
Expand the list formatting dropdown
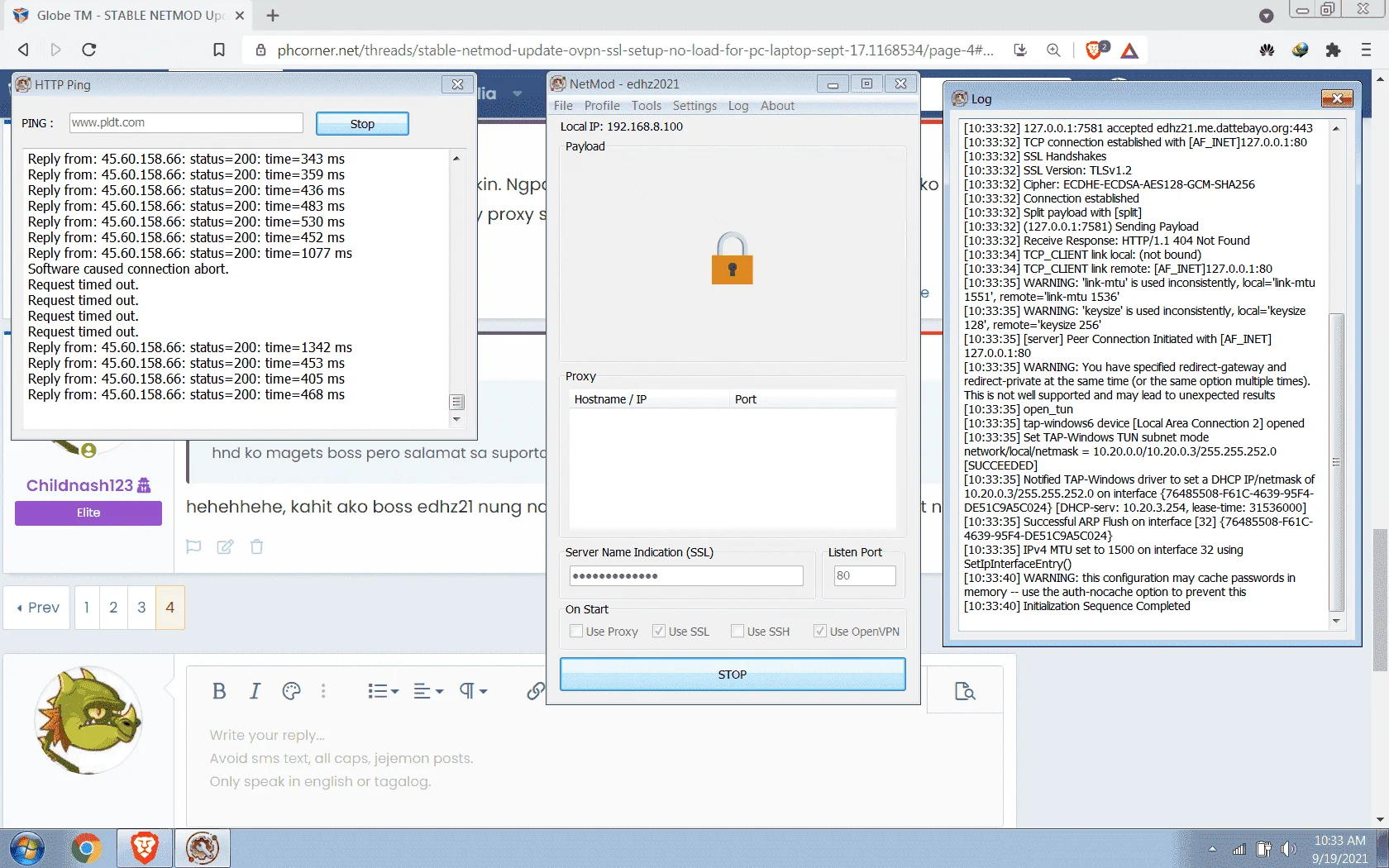click(383, 691)
